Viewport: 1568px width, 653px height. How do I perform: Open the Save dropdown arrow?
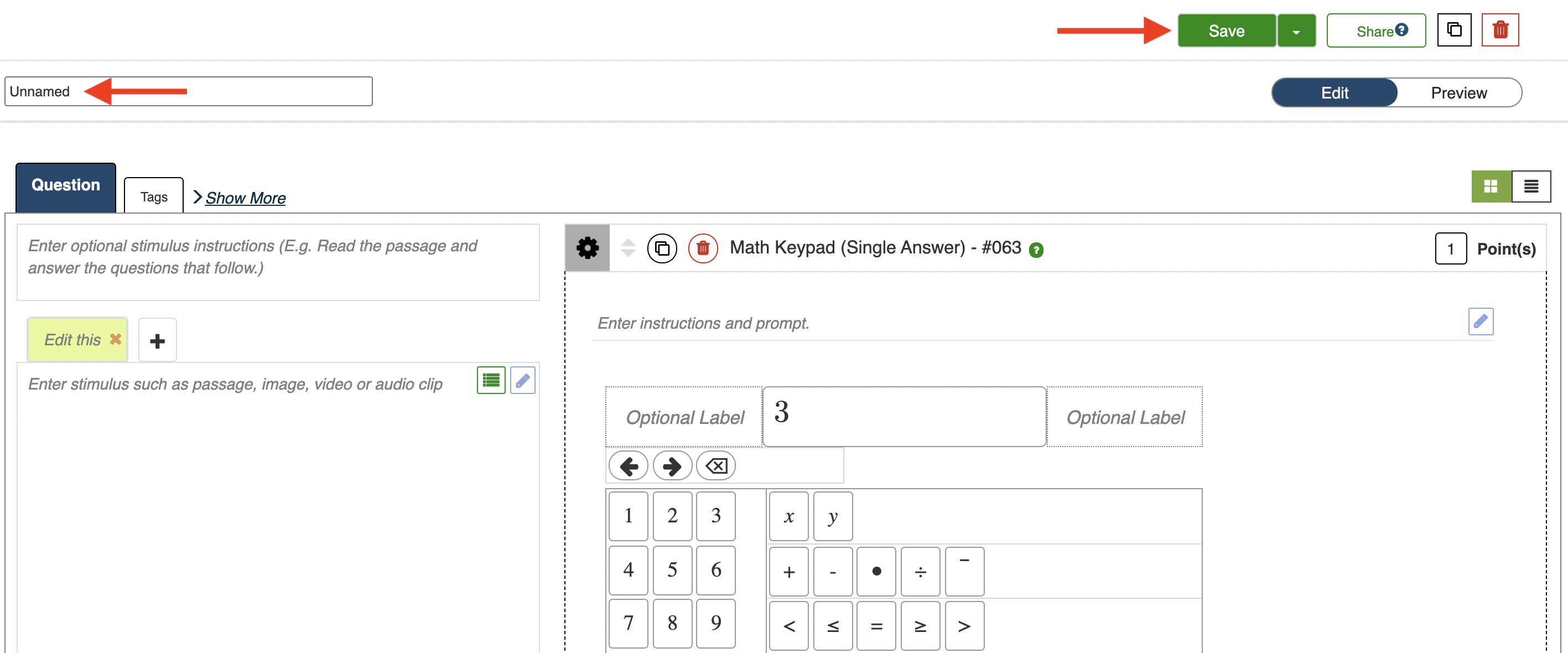(x=1296, y=31)
